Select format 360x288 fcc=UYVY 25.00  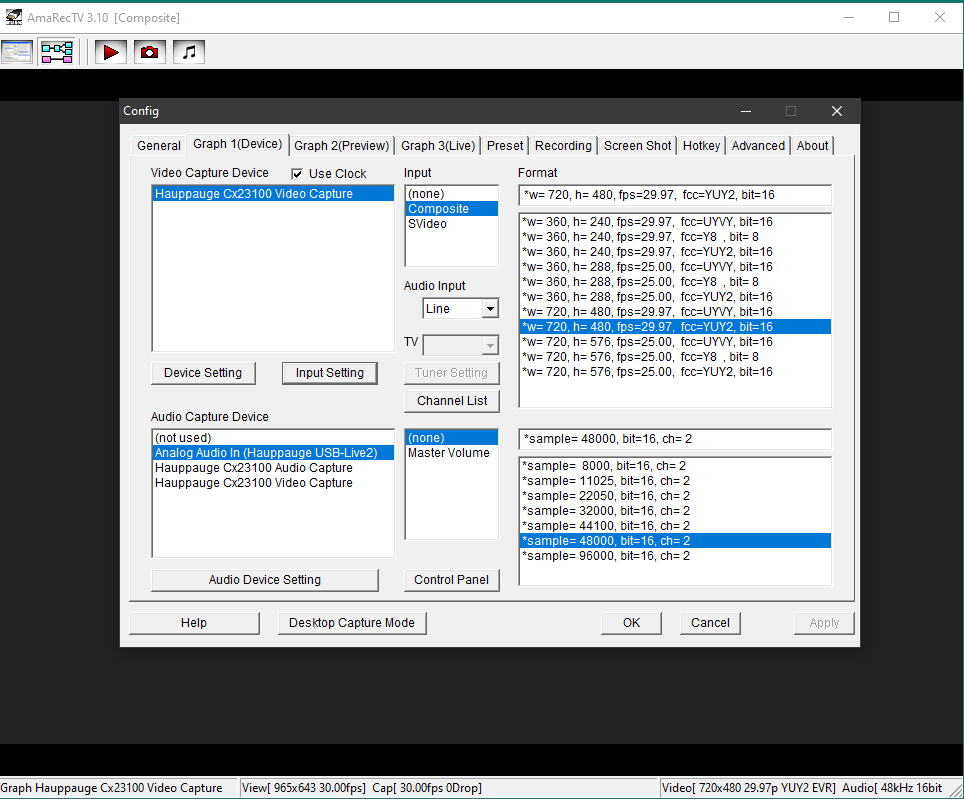tap(675, 267)
